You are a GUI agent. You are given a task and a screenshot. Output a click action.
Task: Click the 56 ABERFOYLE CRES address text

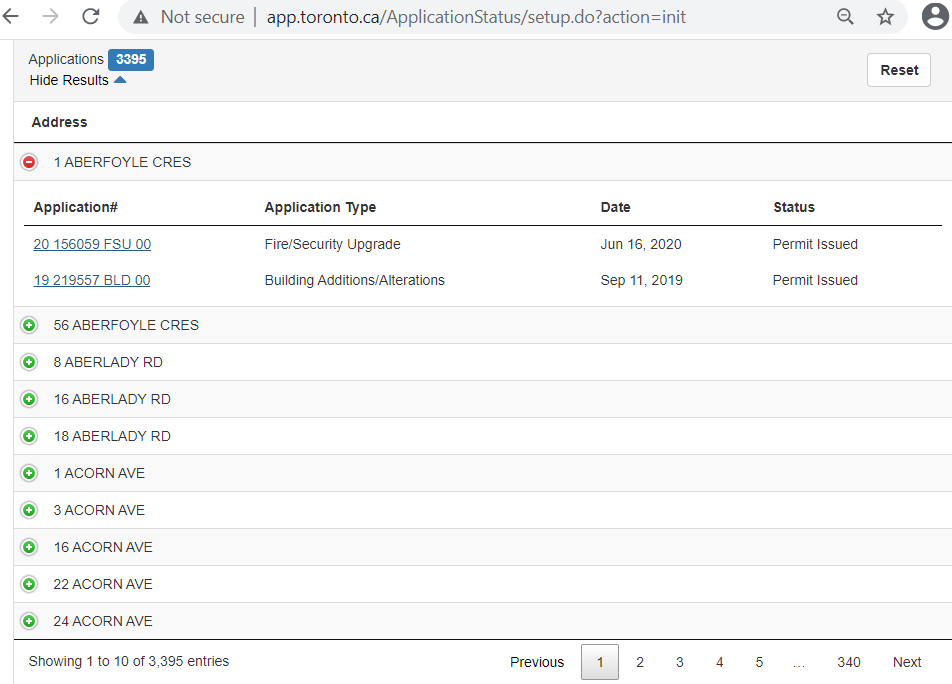tap(126, 325)
